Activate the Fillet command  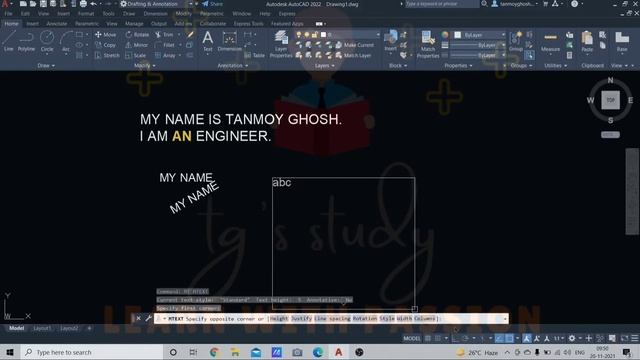click(x=165, y=45)
